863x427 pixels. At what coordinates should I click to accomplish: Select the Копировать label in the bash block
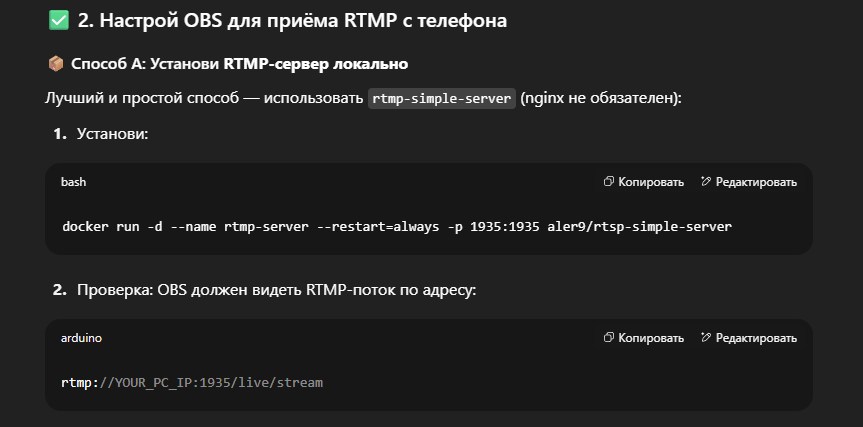click(x=651, y=182)
